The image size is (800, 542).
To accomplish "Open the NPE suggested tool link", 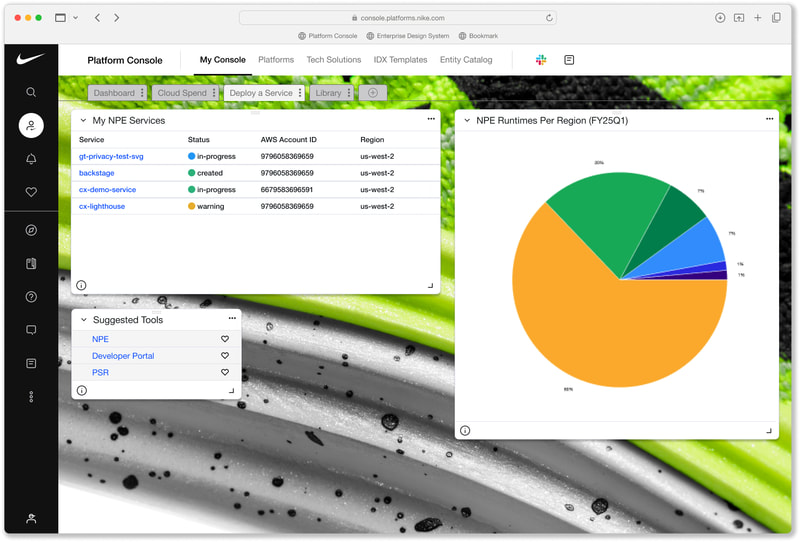I will tap(101, 339).
